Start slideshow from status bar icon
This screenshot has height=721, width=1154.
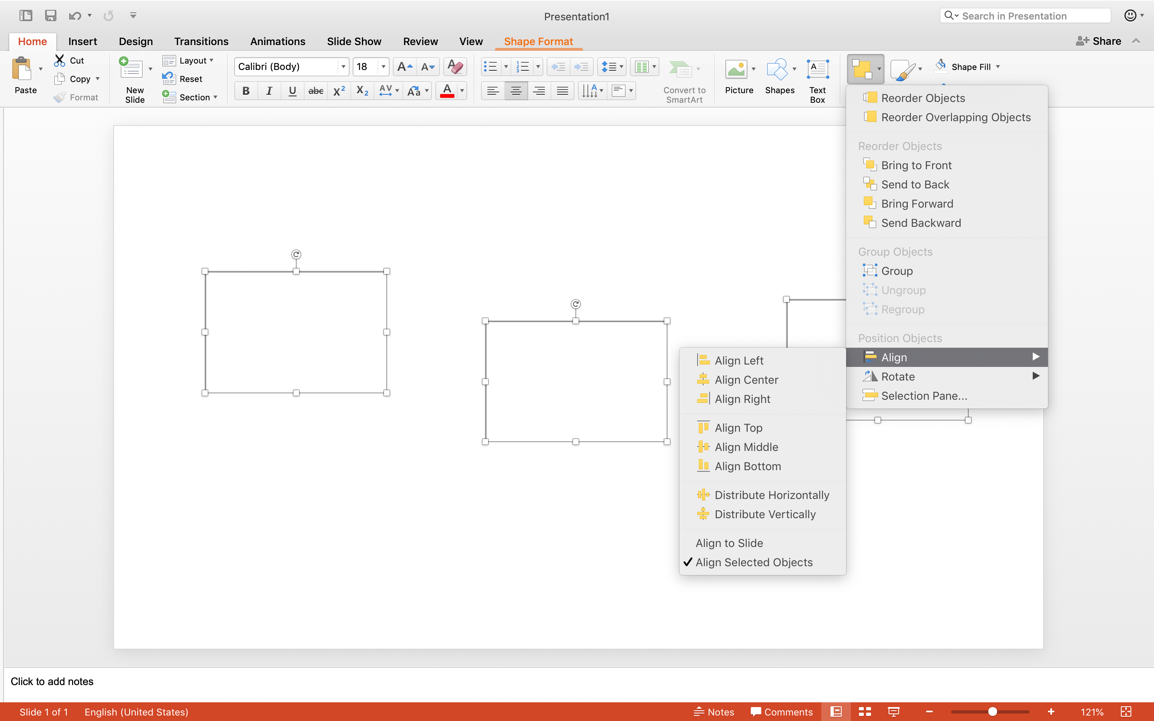click(893, 711)
